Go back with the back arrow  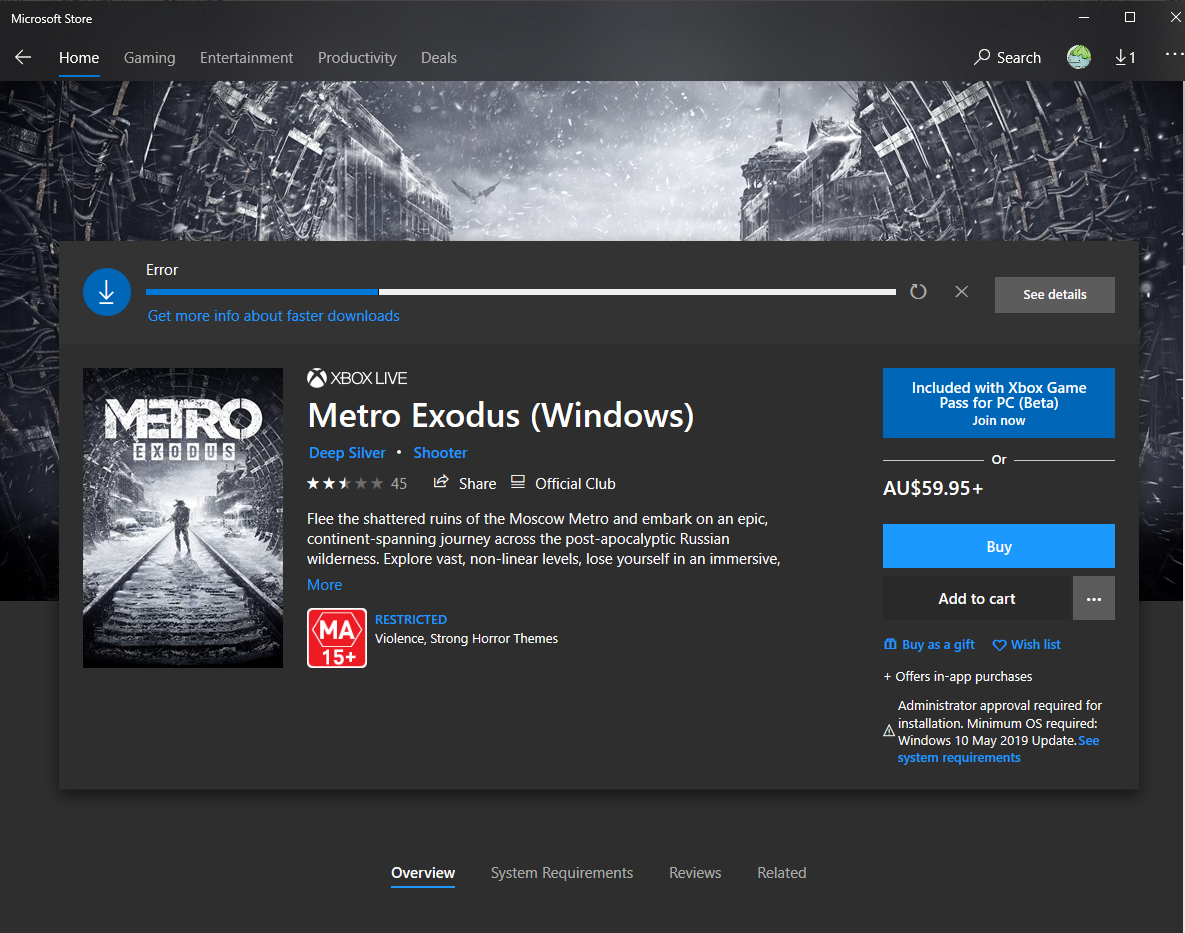[23, 57]
